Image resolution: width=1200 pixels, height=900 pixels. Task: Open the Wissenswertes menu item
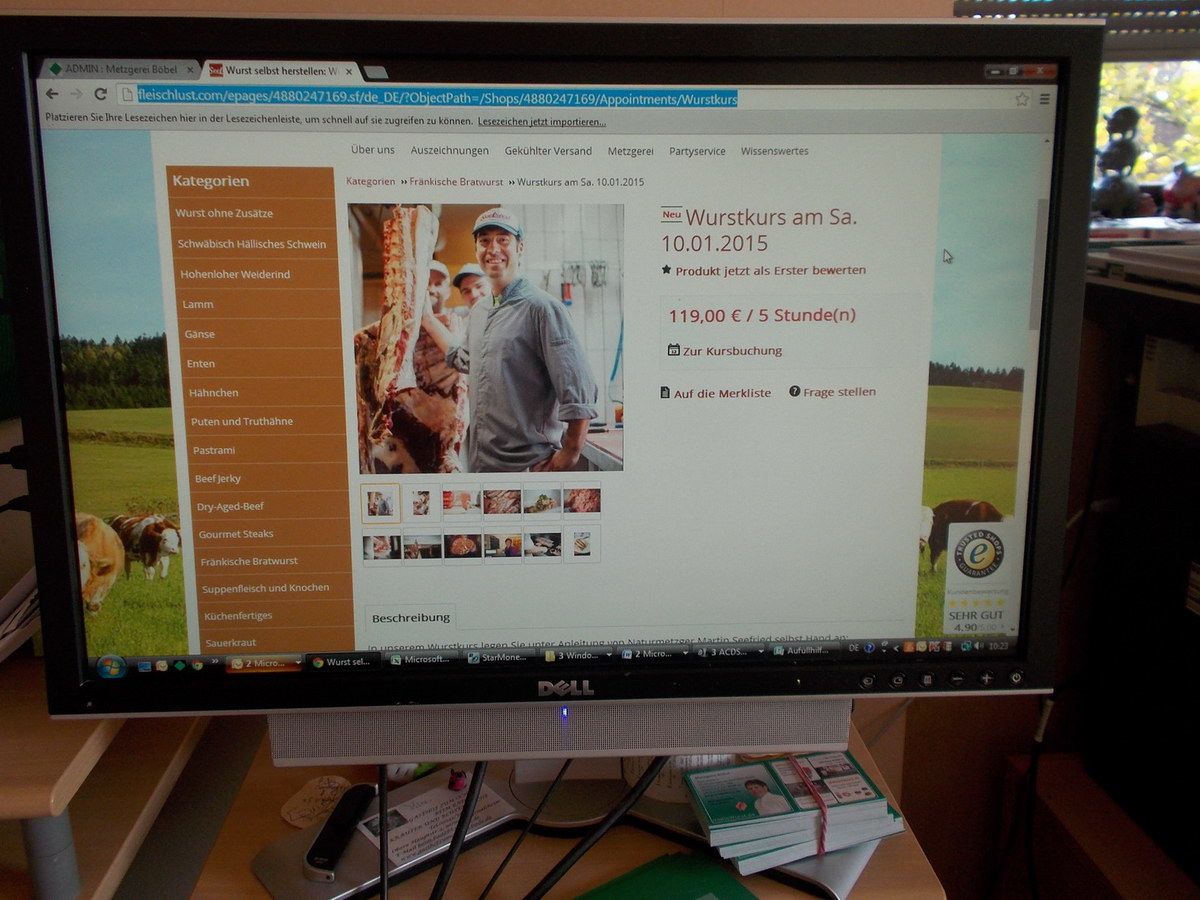pos(775,151)
